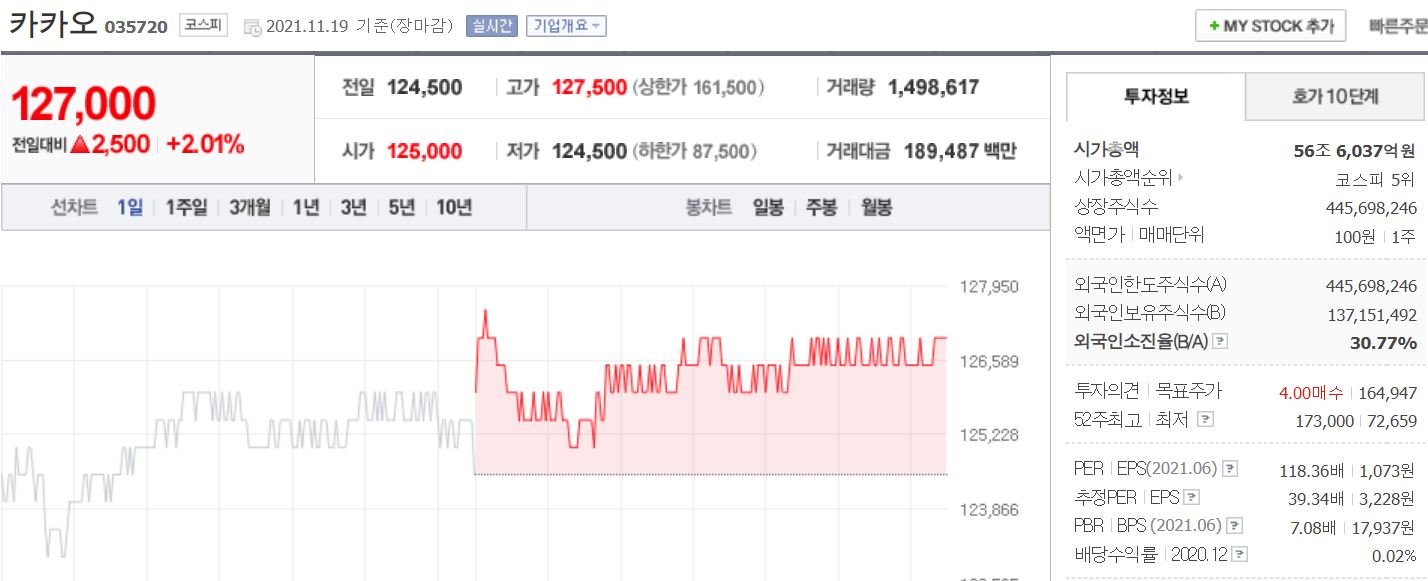Image resolution: width=1428 pixels, height=581 pixels.
Task: Click the 4.00매수 investment opinion
Action: pyautogui.click(x=1311, y=392)
